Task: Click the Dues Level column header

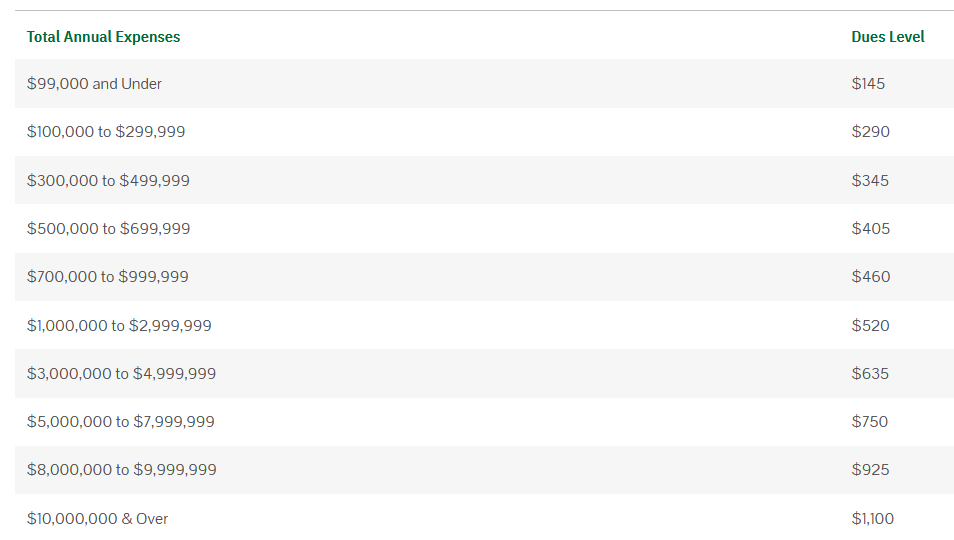Action: tap(887, 37)
